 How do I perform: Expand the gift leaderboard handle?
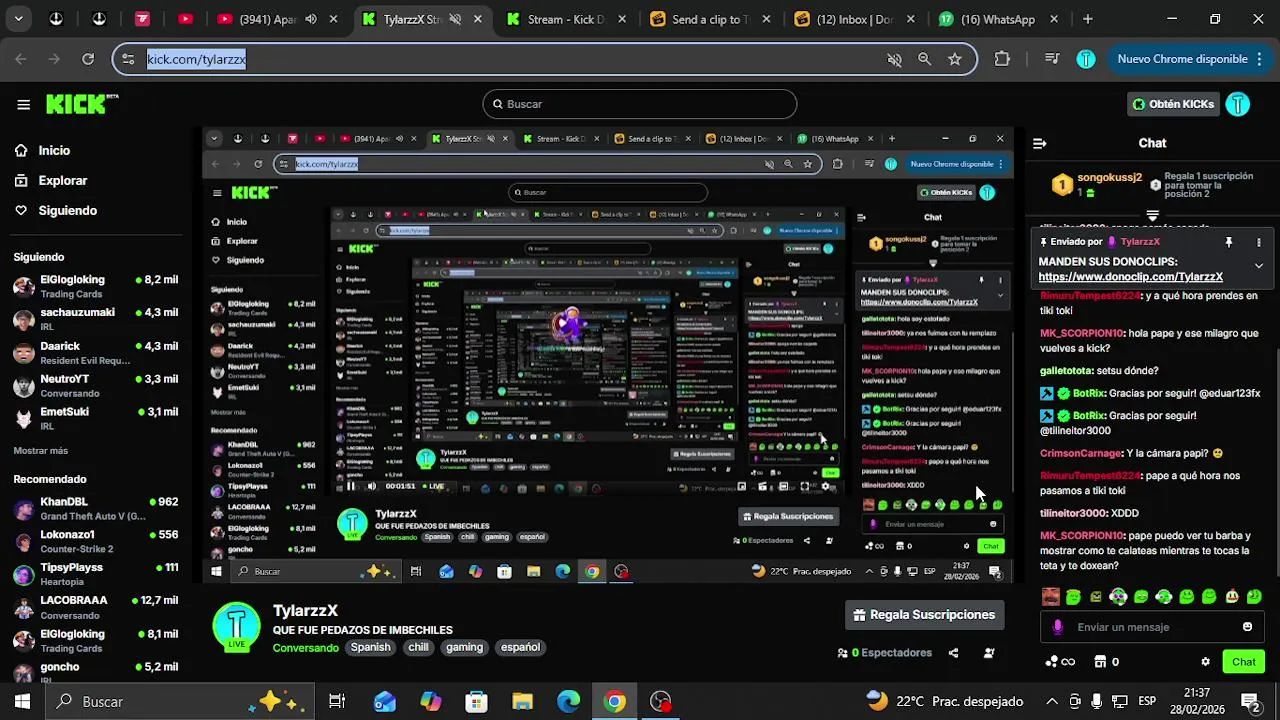pos(1152,215)
